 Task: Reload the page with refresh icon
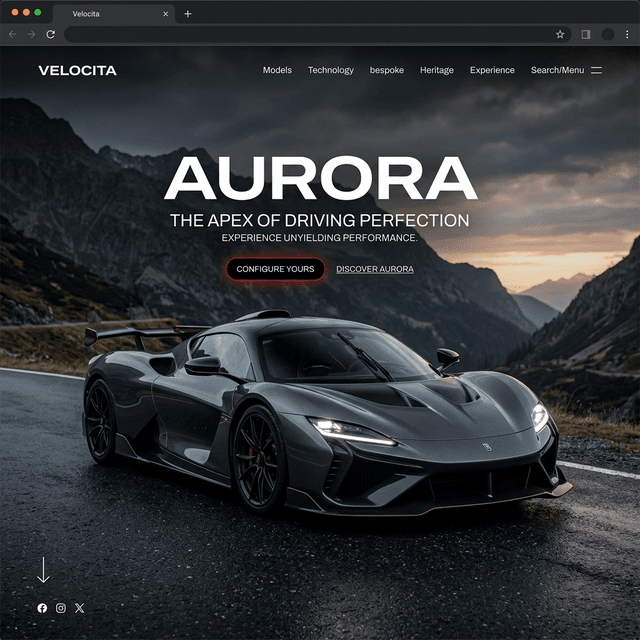(x=51, y=34)
